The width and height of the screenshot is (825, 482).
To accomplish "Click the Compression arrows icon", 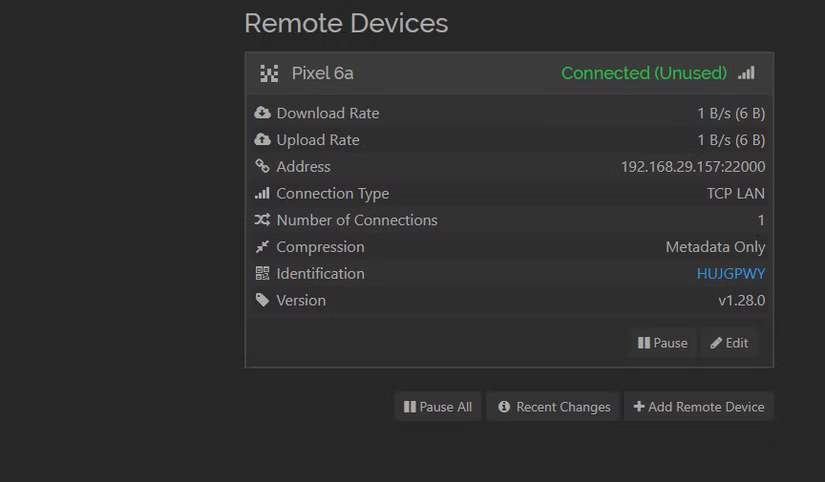I will click(x=262, y=247).
